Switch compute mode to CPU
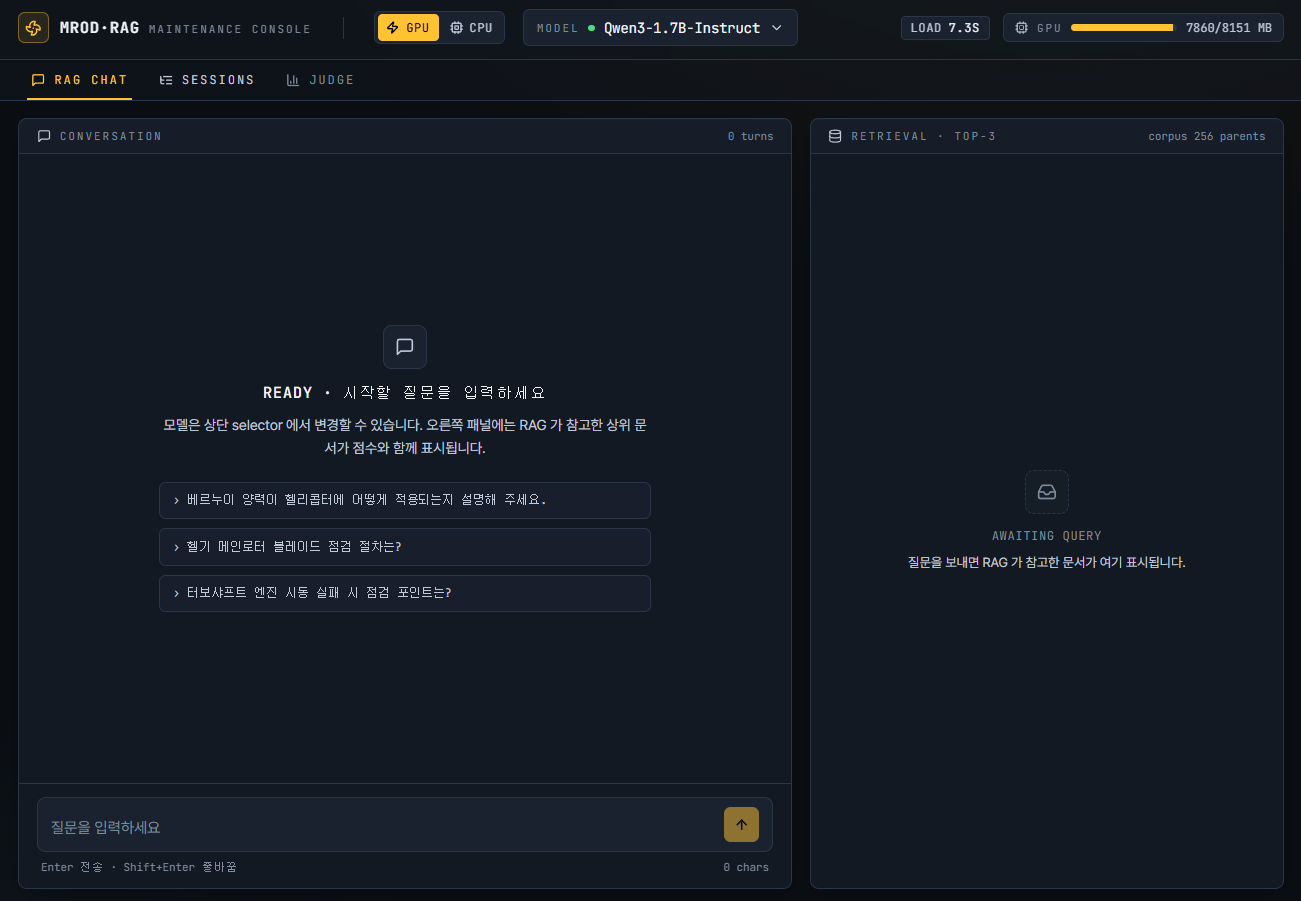 (471, 28)
